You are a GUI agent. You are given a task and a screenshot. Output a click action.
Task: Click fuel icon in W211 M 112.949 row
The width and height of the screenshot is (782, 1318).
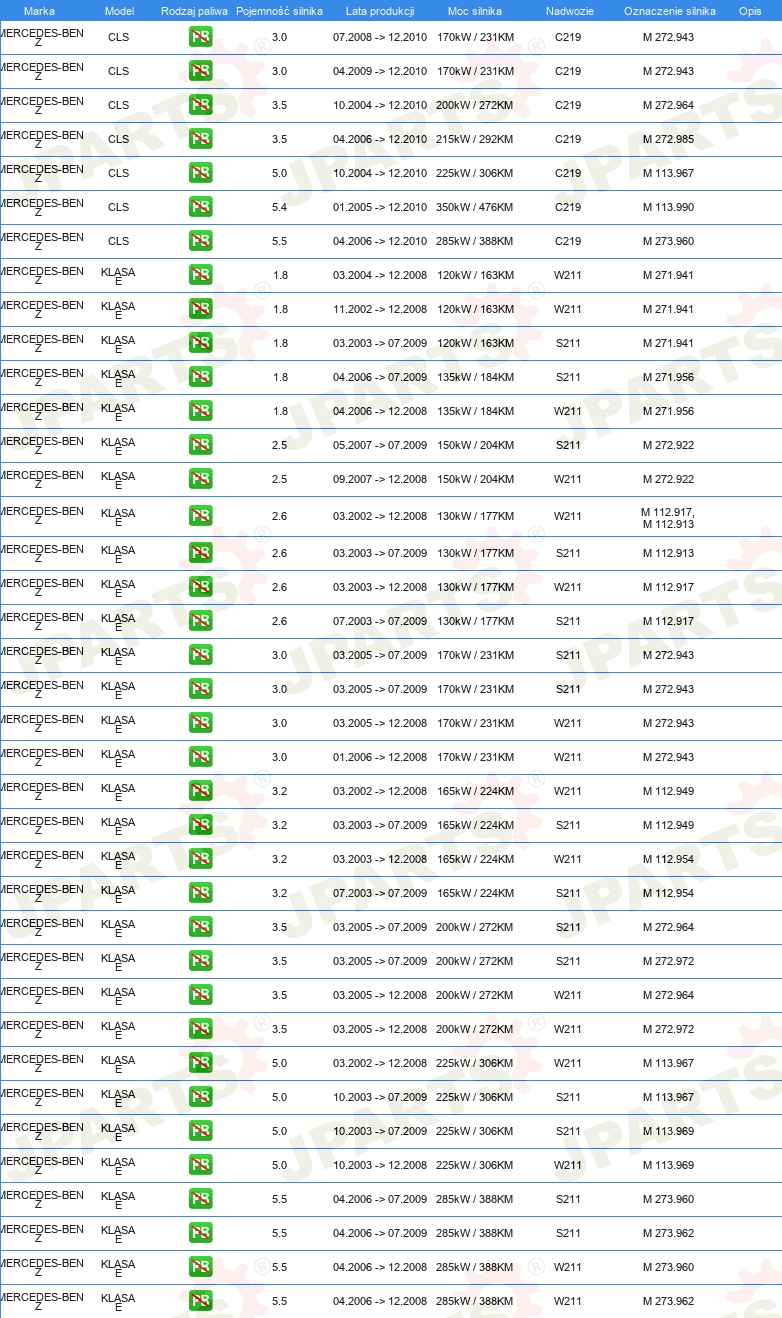pos(200,791)
